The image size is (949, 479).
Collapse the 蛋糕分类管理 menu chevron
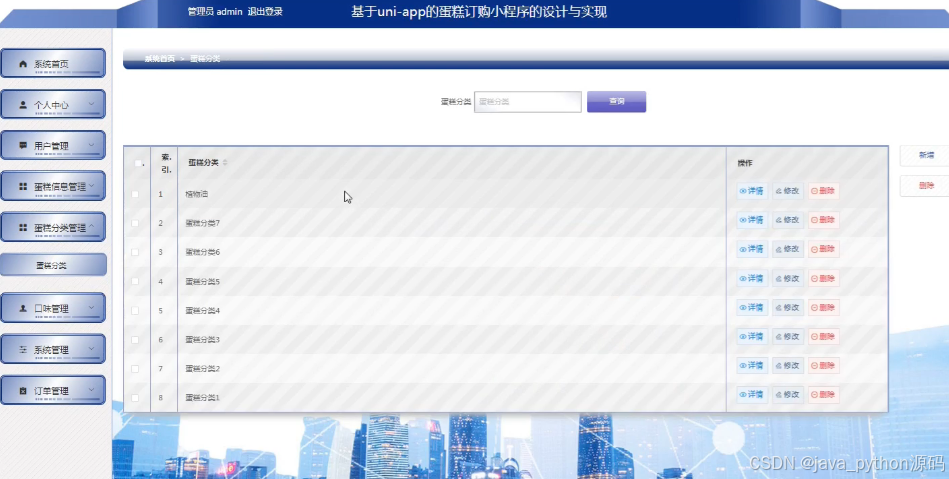coord(91,227)
